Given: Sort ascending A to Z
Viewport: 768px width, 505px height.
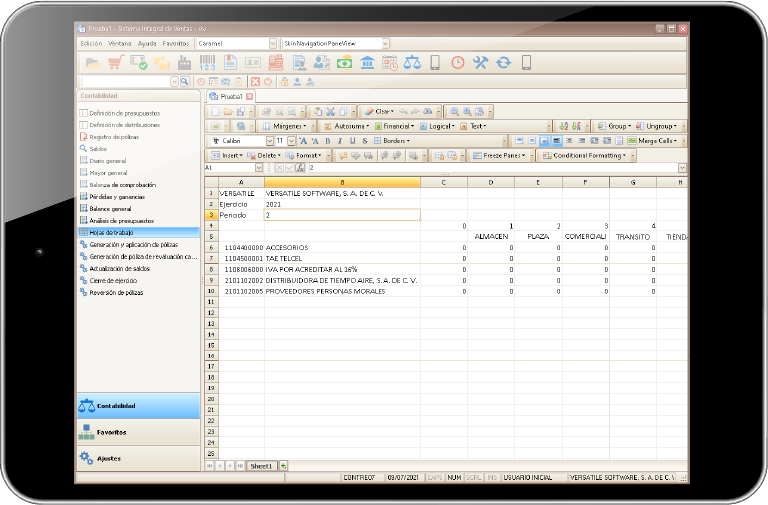Looking at the screenshot, I should pos(563,126).
